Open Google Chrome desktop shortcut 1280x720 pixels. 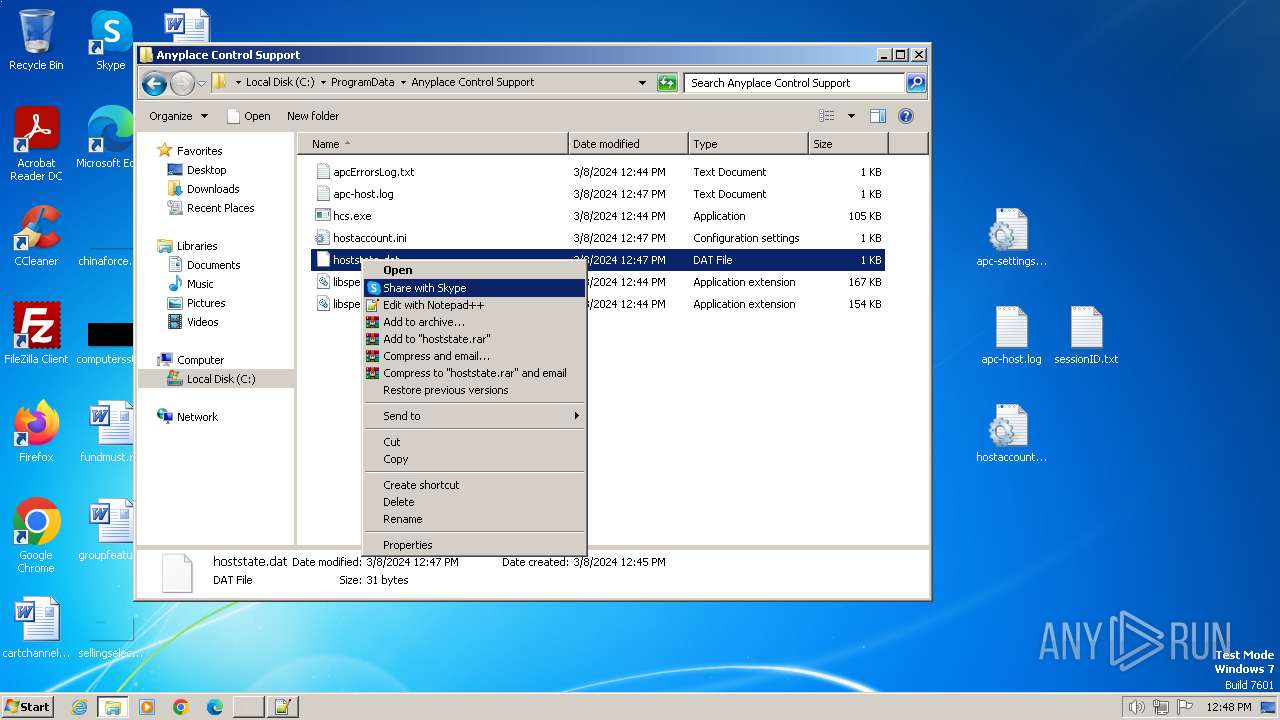(36, 535)
